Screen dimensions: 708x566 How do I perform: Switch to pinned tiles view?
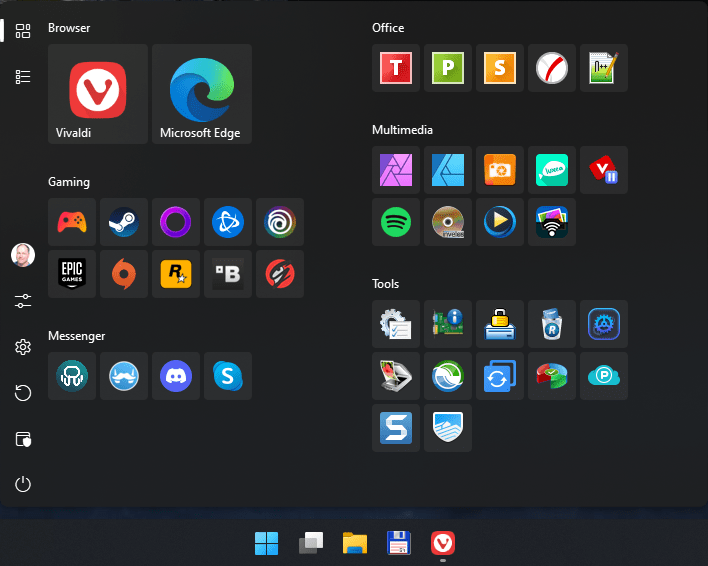(23, 31)
